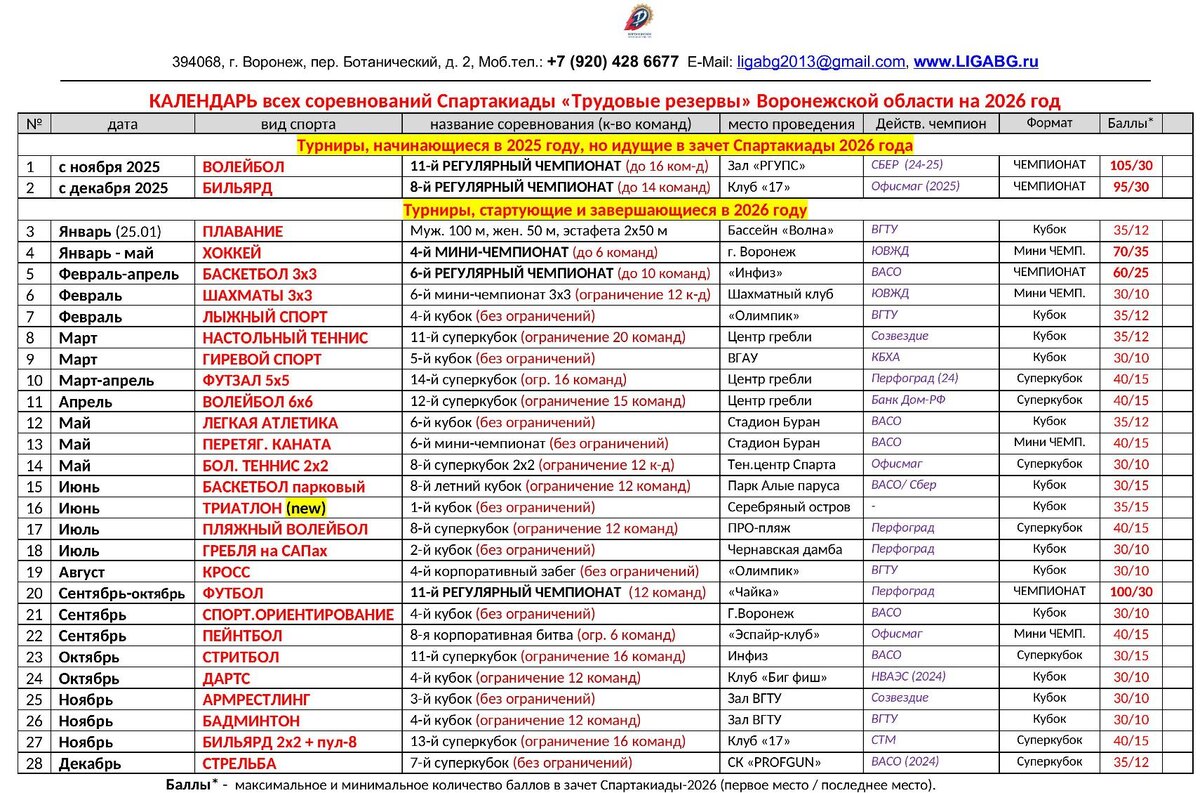Click the '60/25' points value

click(x=1130, y=274)
